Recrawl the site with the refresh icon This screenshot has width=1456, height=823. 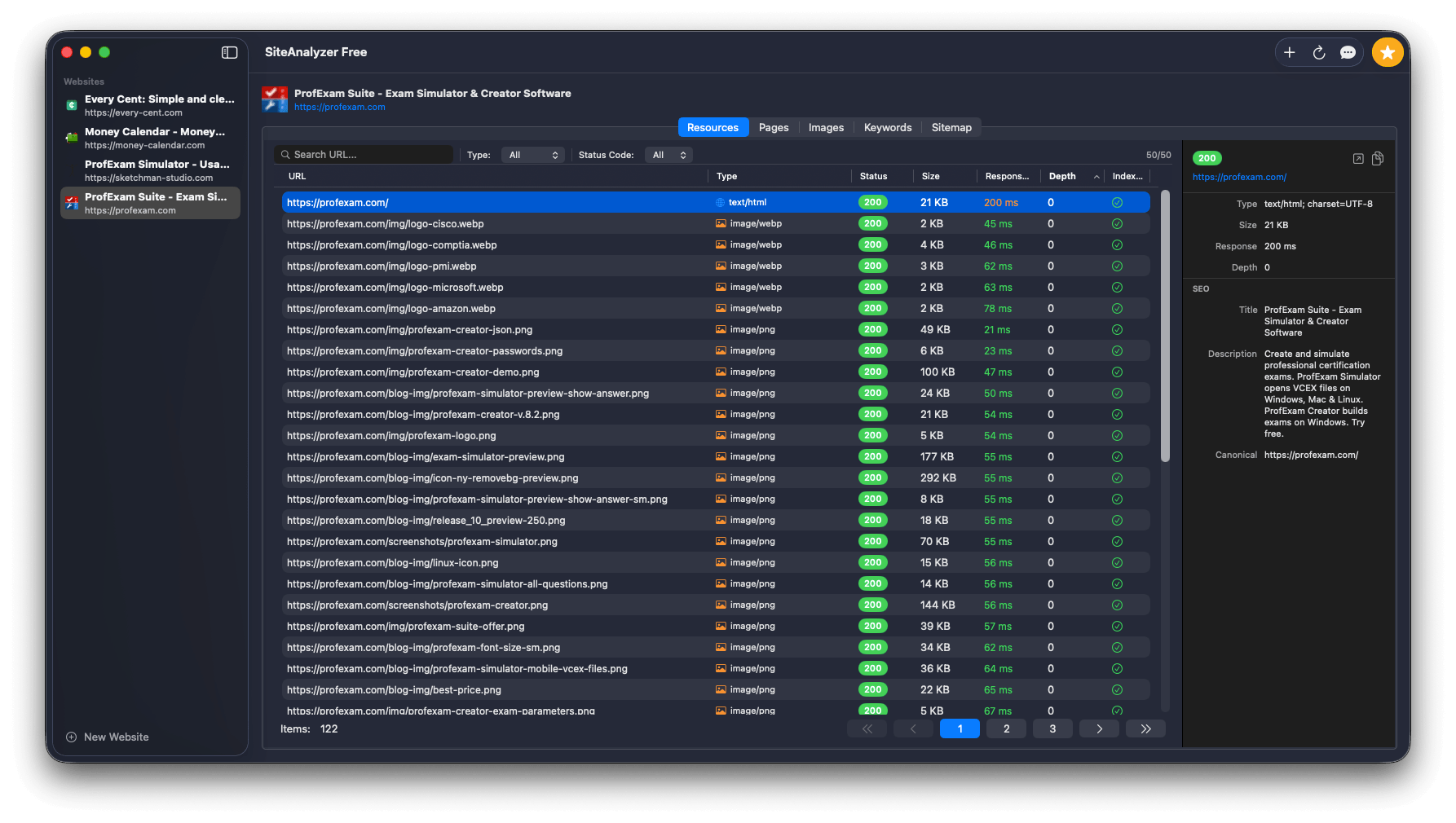tap(1319, 52)
